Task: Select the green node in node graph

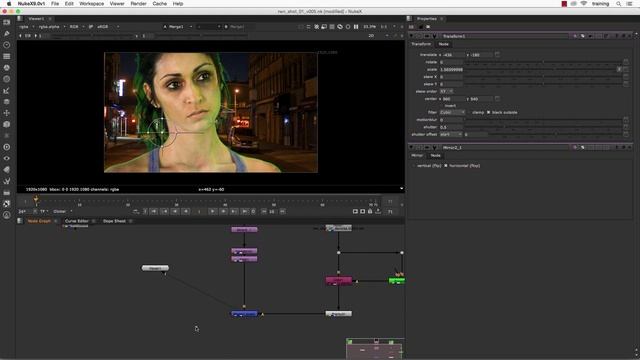Action: [x=397, y=281]
